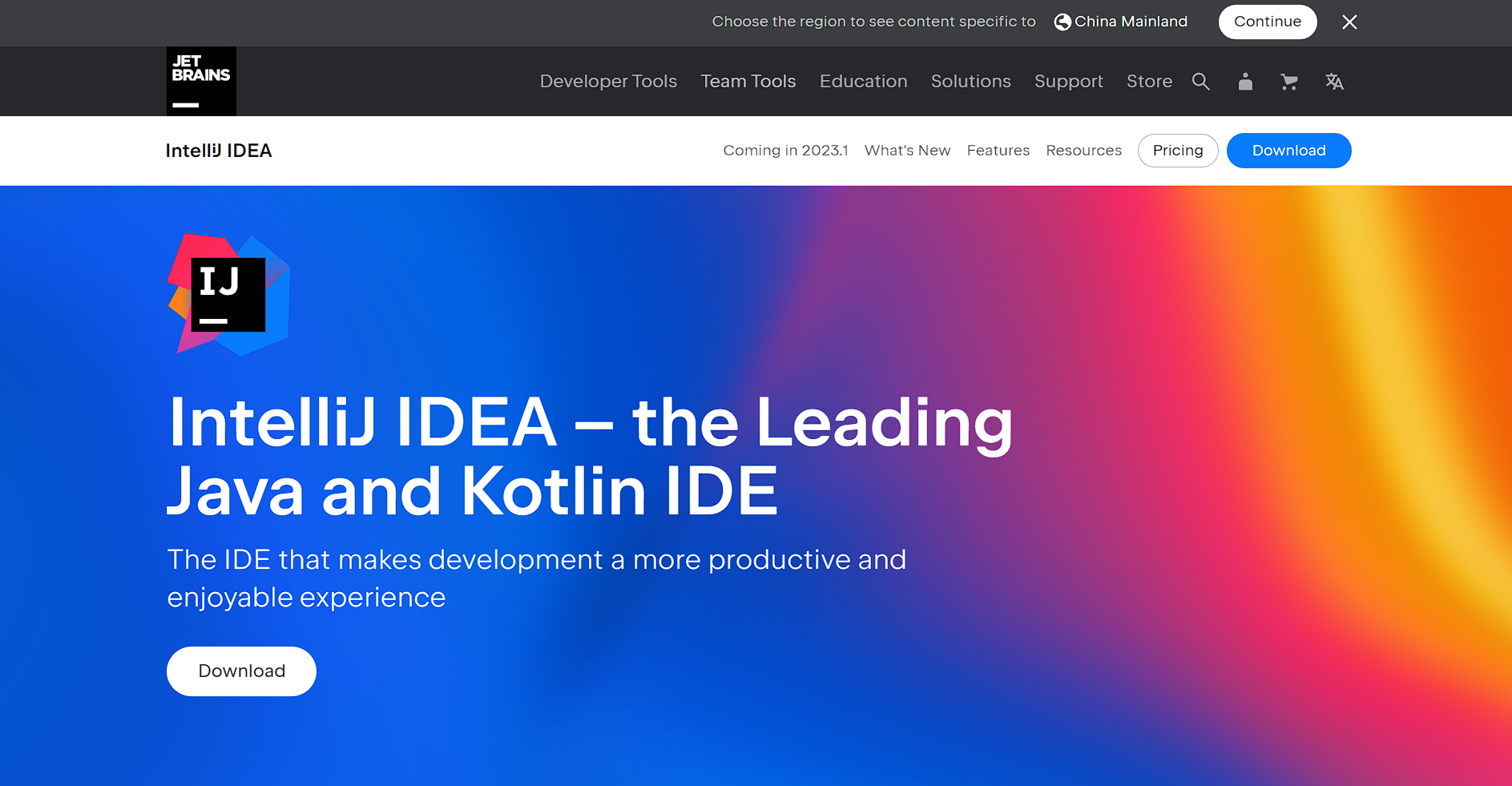Click the blue Download button in subnav

pyautogui.click(x=1288, y=151)
